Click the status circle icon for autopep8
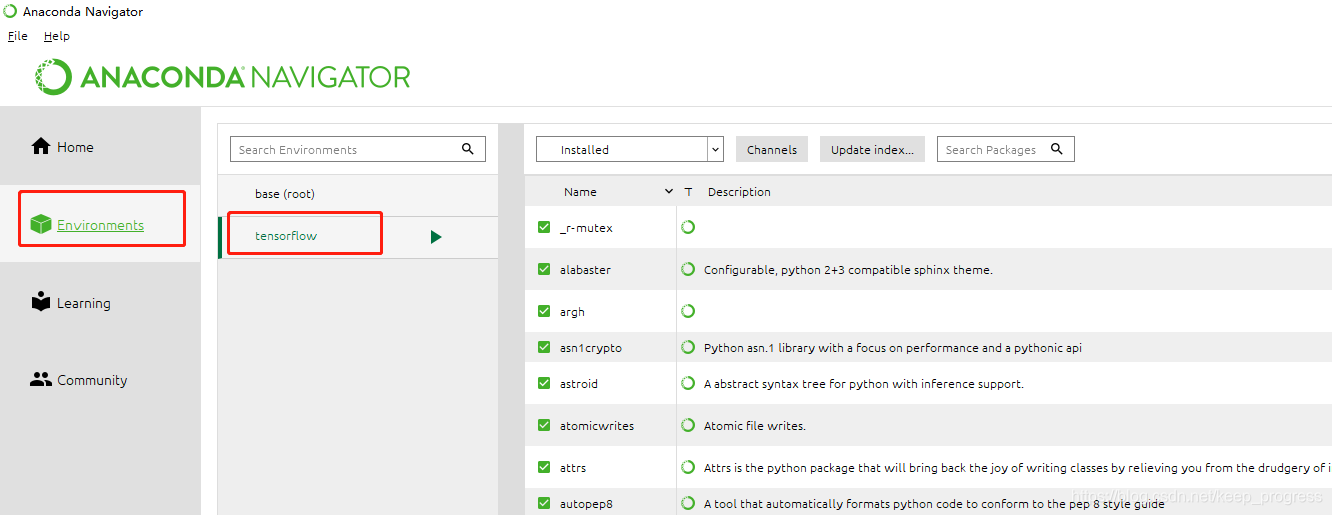 tap(688, 503)
